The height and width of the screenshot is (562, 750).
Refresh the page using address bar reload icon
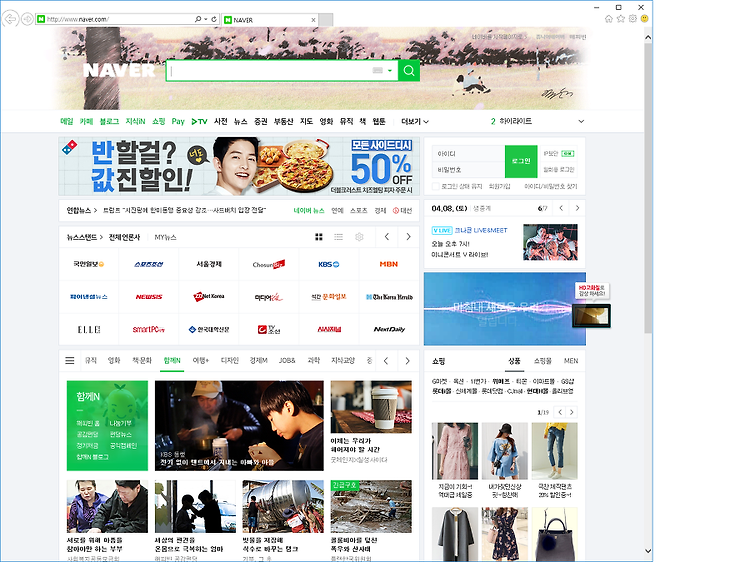click(214, 19)
